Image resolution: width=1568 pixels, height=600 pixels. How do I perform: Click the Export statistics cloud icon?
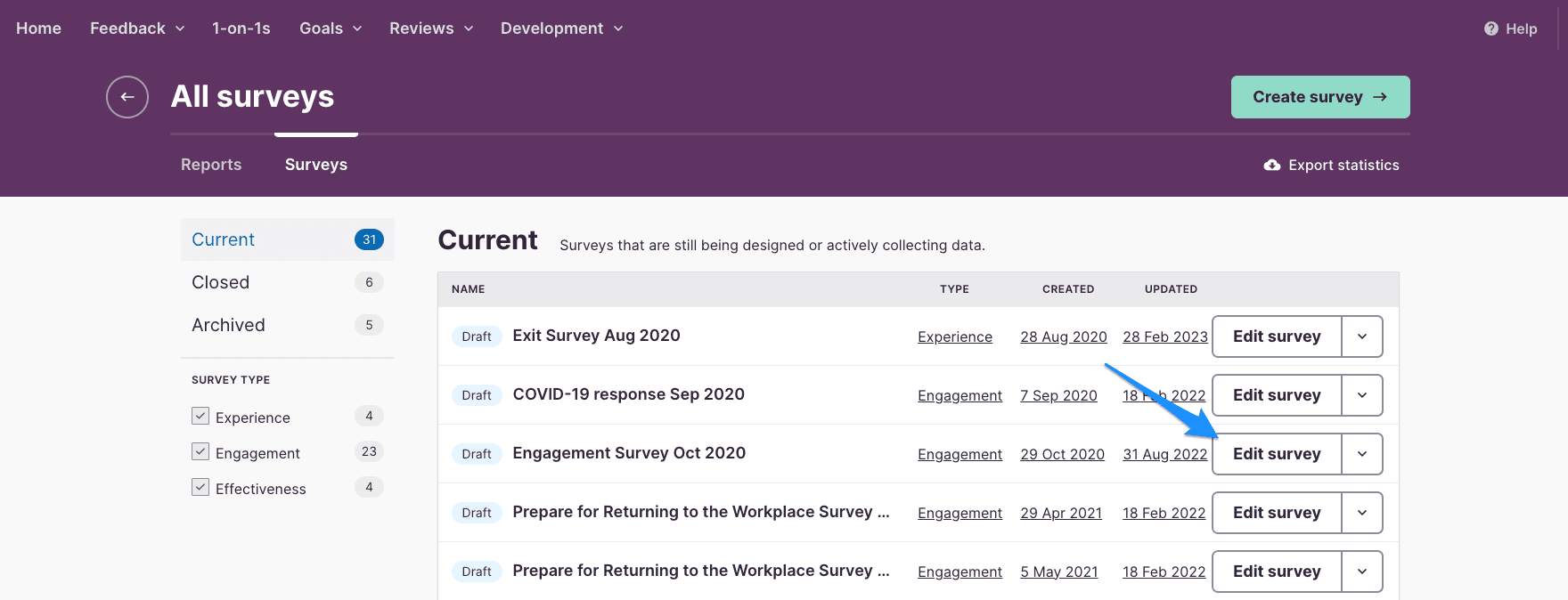pyautogui.click(x=1272, y=165)
